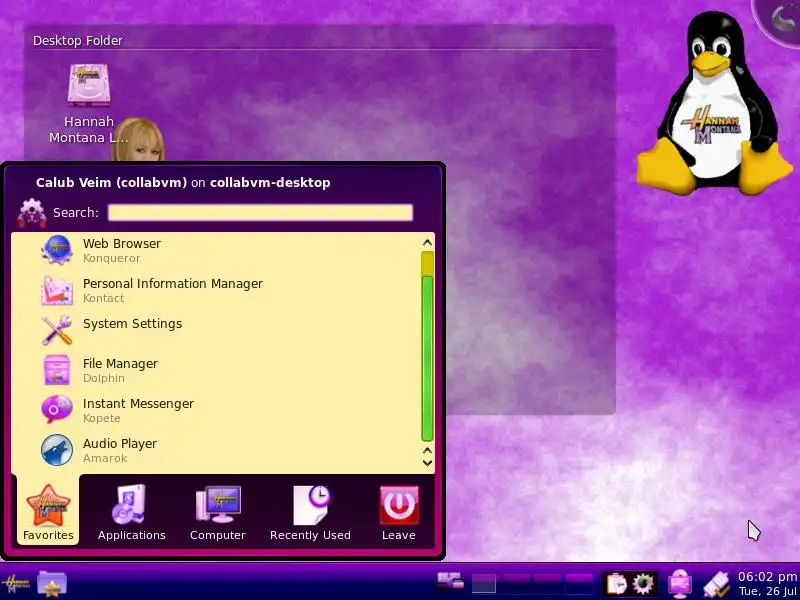Click the Hannah Montana launcher button on the panel

15,584
